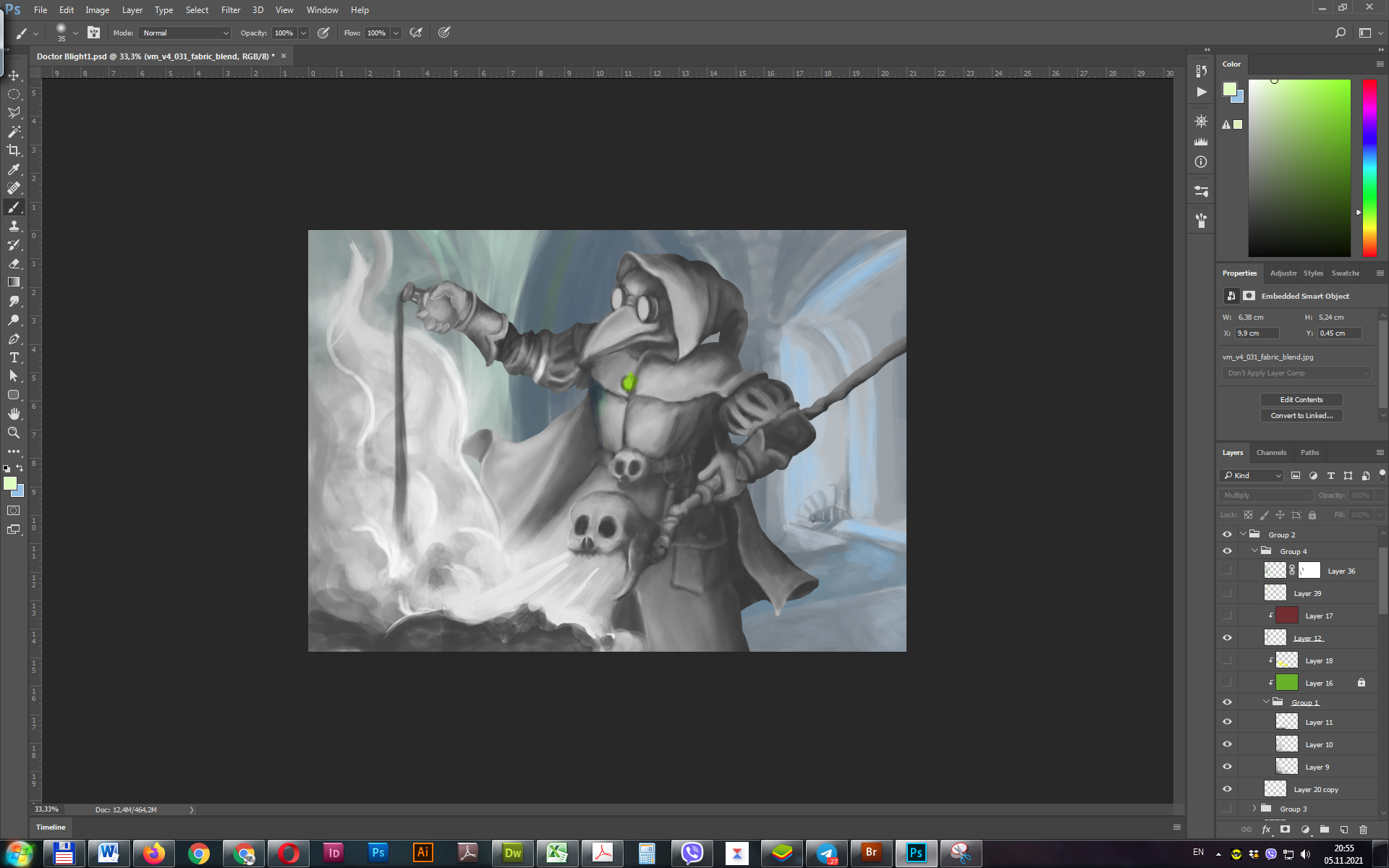Open the Timeline panel tab

pyautogui.click(x=51, y=827)
